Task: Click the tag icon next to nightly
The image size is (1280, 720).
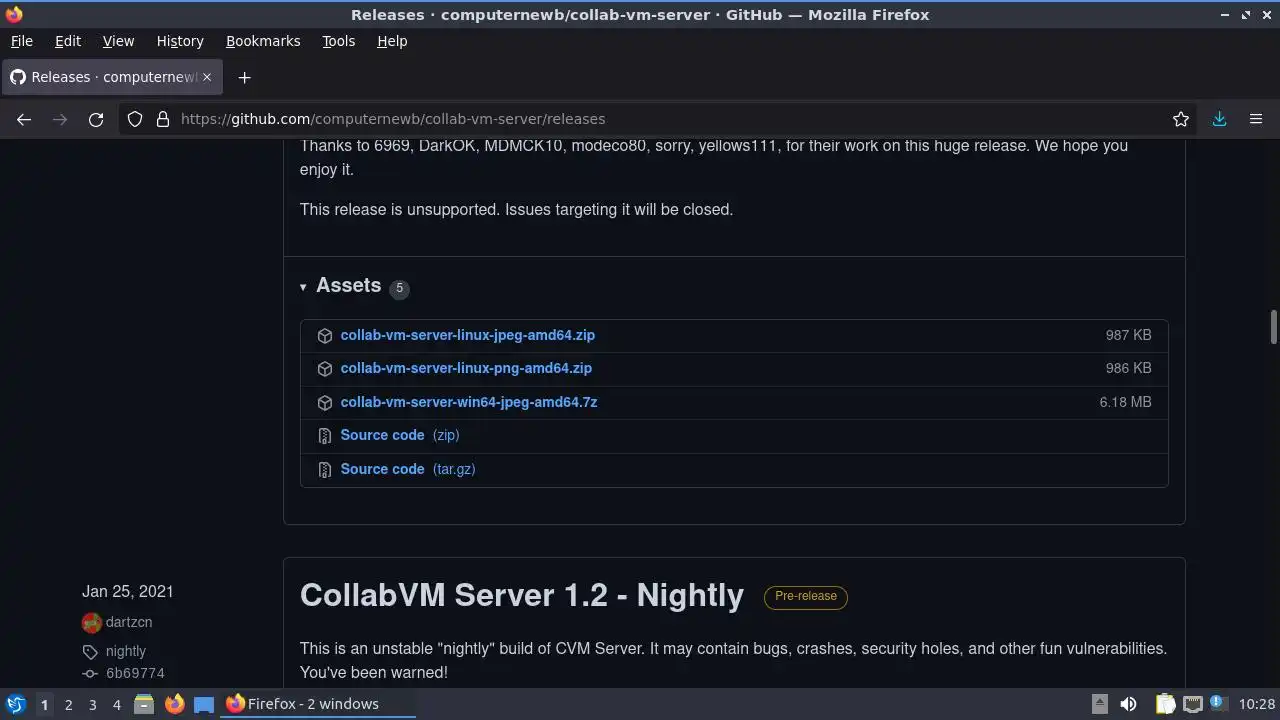Action: pyautogui.click(x=90, y=652)
